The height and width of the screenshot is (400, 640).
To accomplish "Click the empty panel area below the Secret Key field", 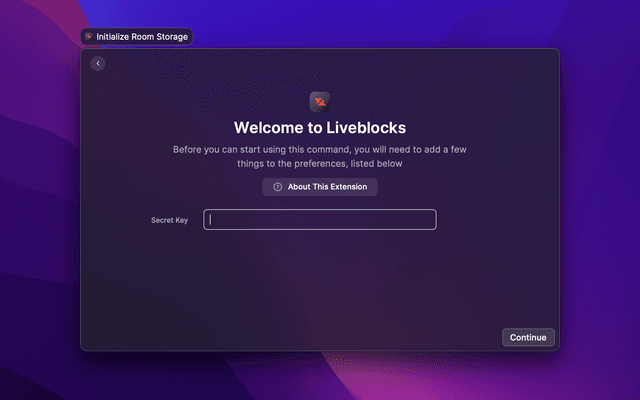I will [x=320, y=280].
